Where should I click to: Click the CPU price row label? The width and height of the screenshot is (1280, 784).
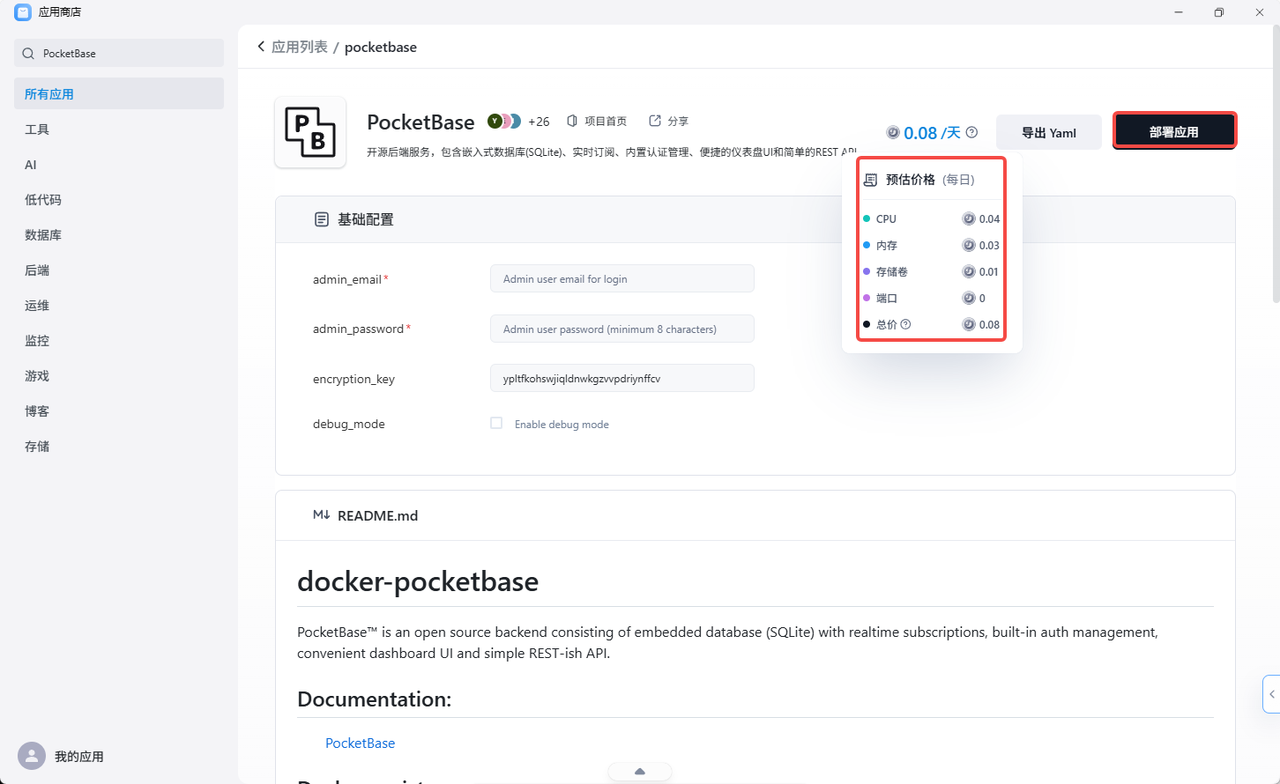(886, 219)
